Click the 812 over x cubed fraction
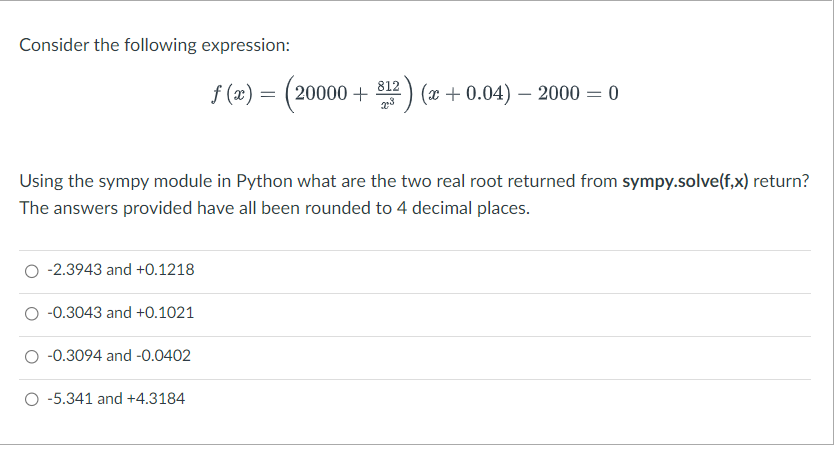This screenshot has height=469, width=835. (x=388, y=94)
